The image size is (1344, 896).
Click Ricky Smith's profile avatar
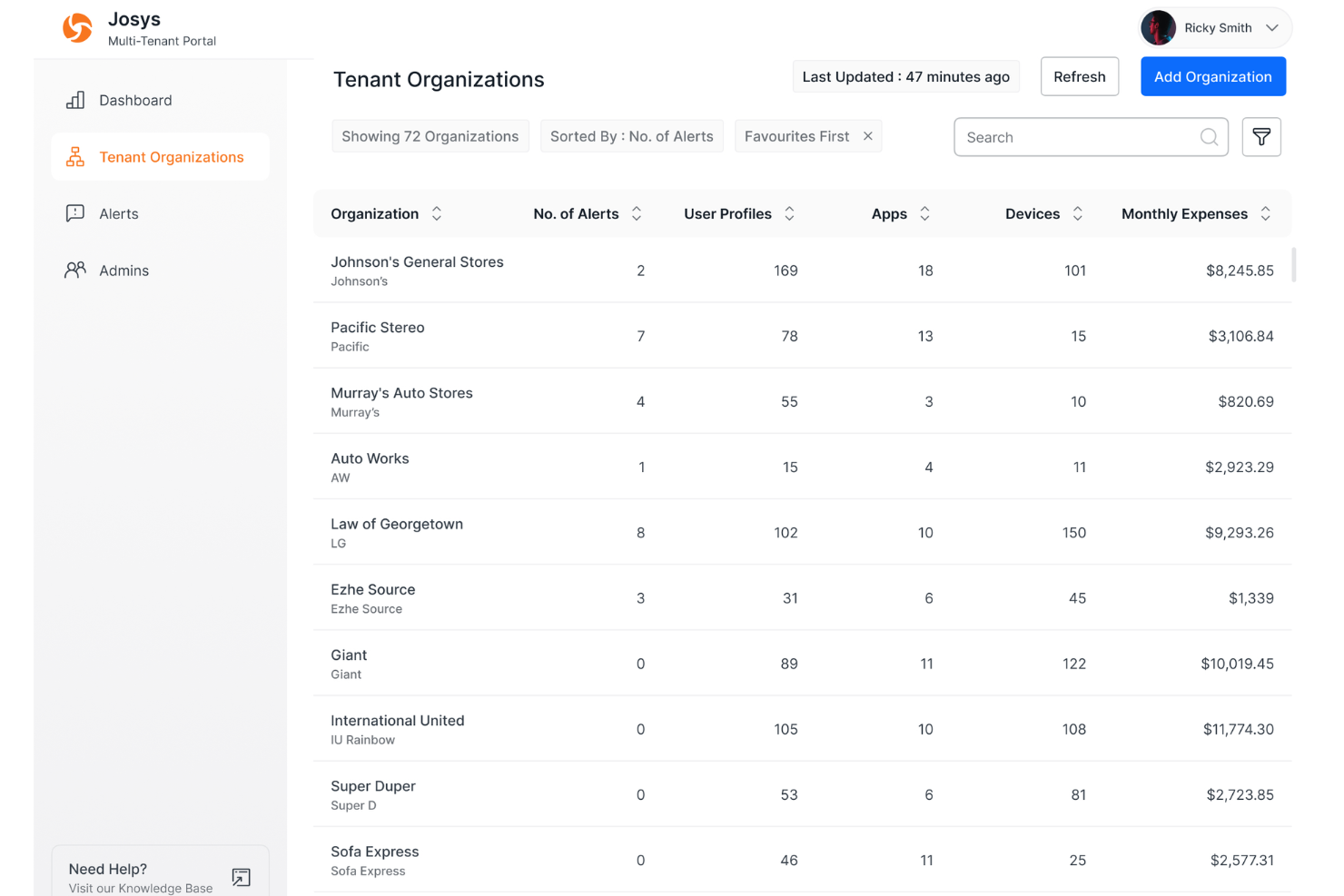coord(1158,28)
